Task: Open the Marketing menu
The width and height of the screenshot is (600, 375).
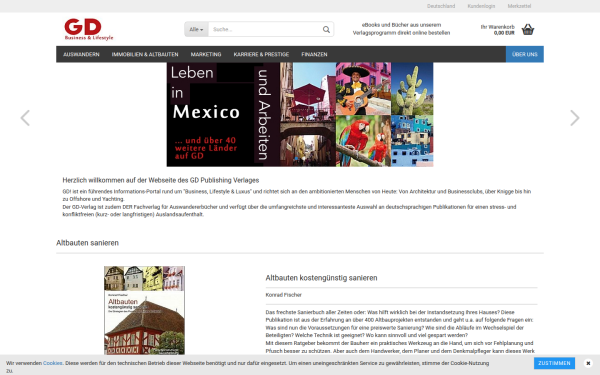Action: tap(206, 54)
